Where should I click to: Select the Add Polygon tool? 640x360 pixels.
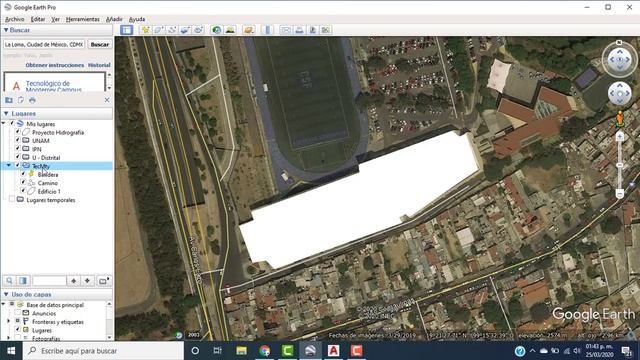[x=159, y=30]
